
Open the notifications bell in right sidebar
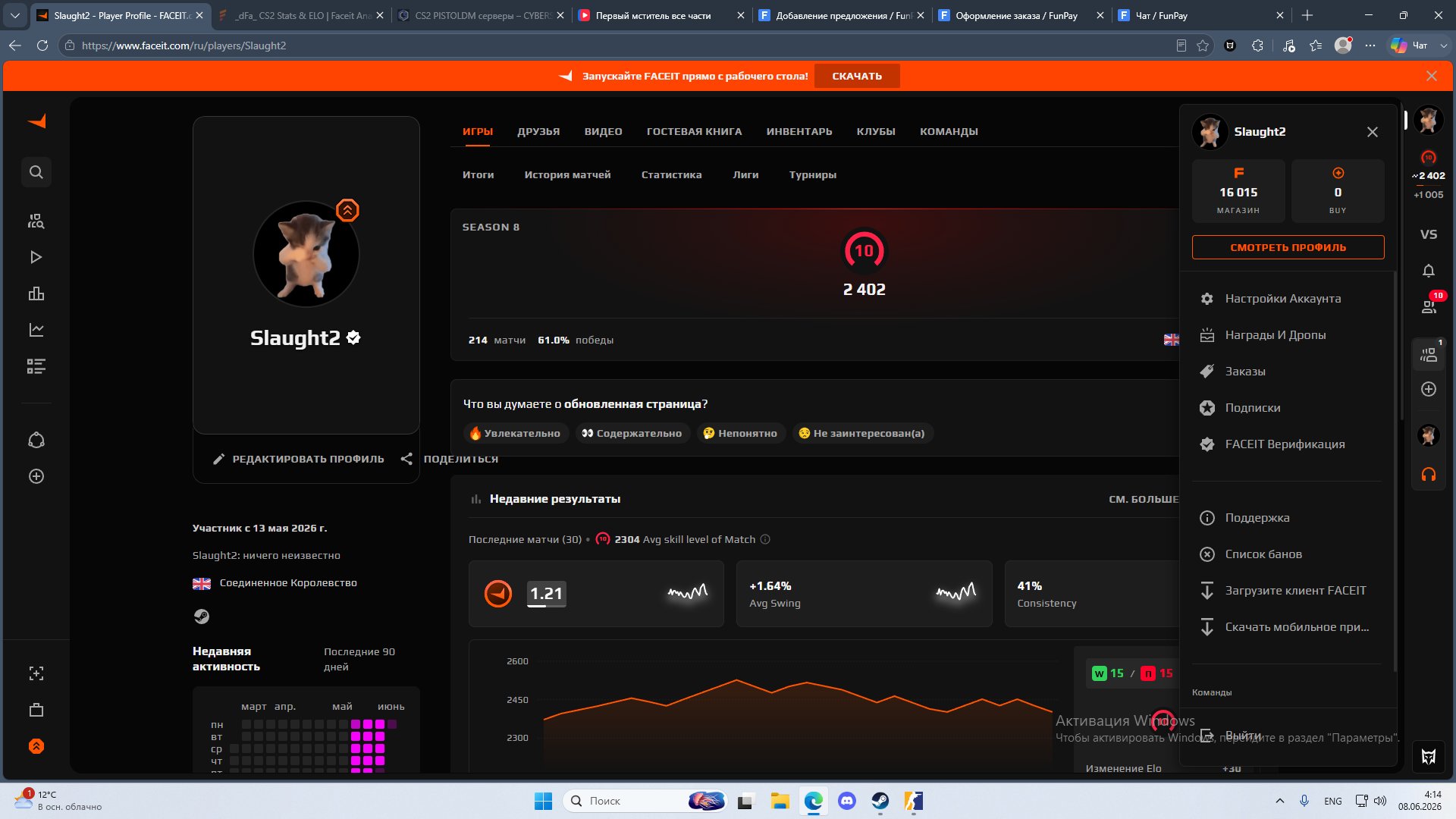coord(1429,271)
